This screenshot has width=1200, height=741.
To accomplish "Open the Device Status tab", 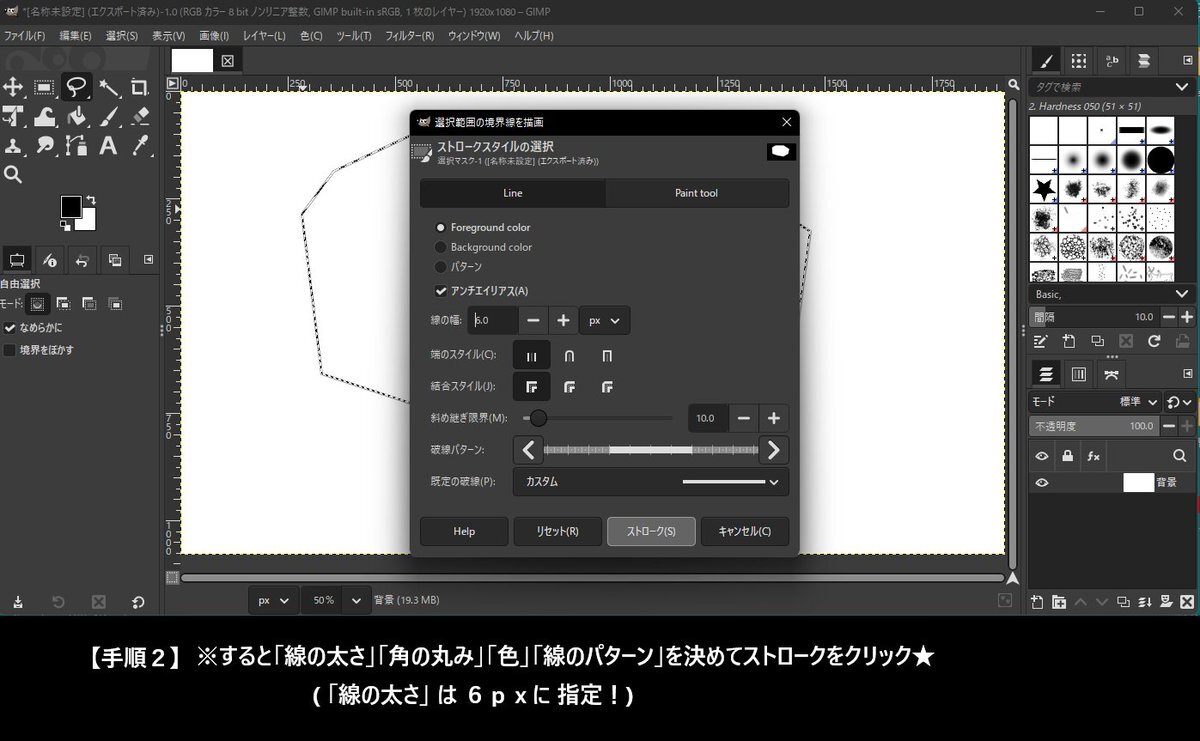I will (49, 260).
